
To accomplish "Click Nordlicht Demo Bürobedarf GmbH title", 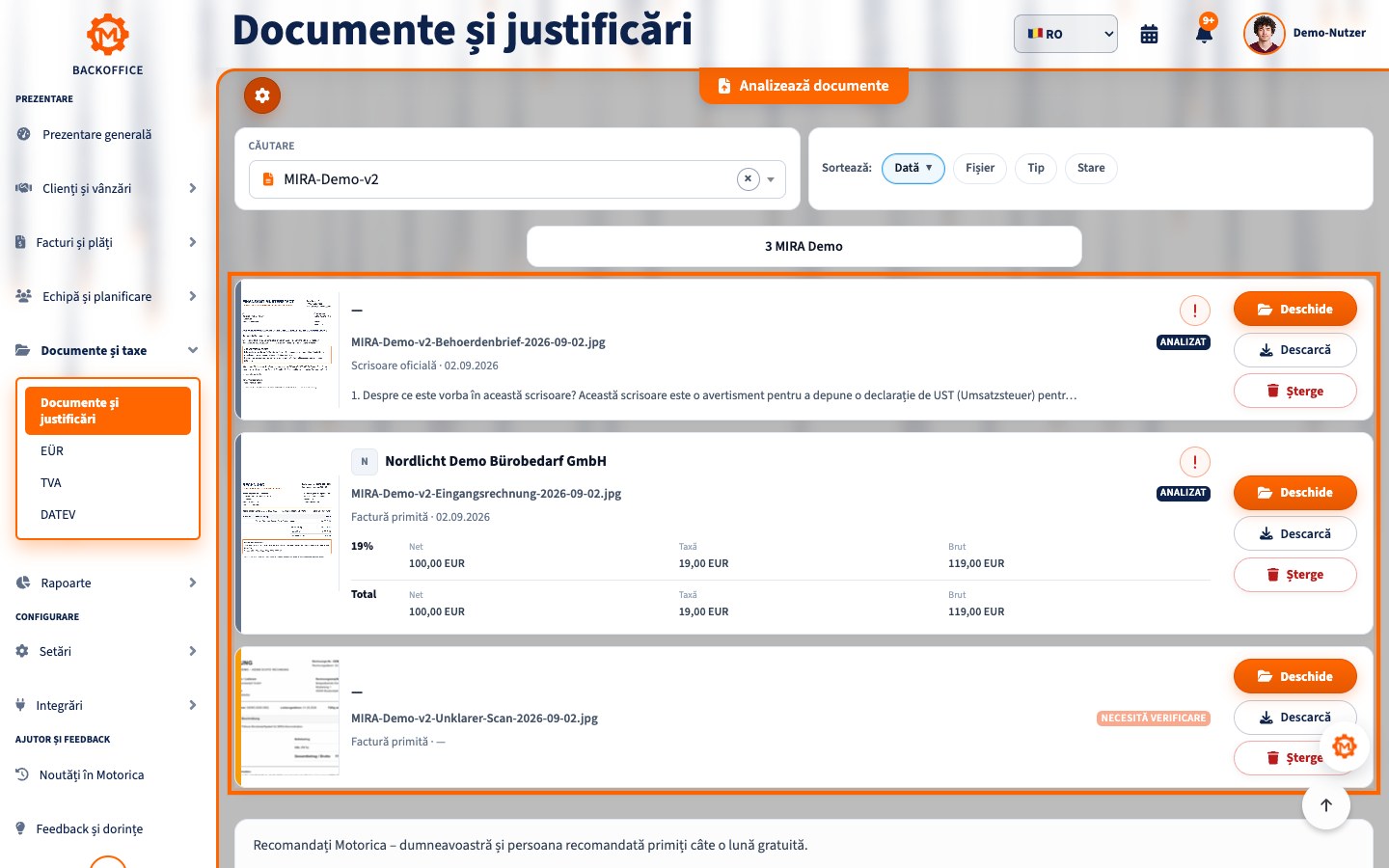I will [x=496, y=461].
